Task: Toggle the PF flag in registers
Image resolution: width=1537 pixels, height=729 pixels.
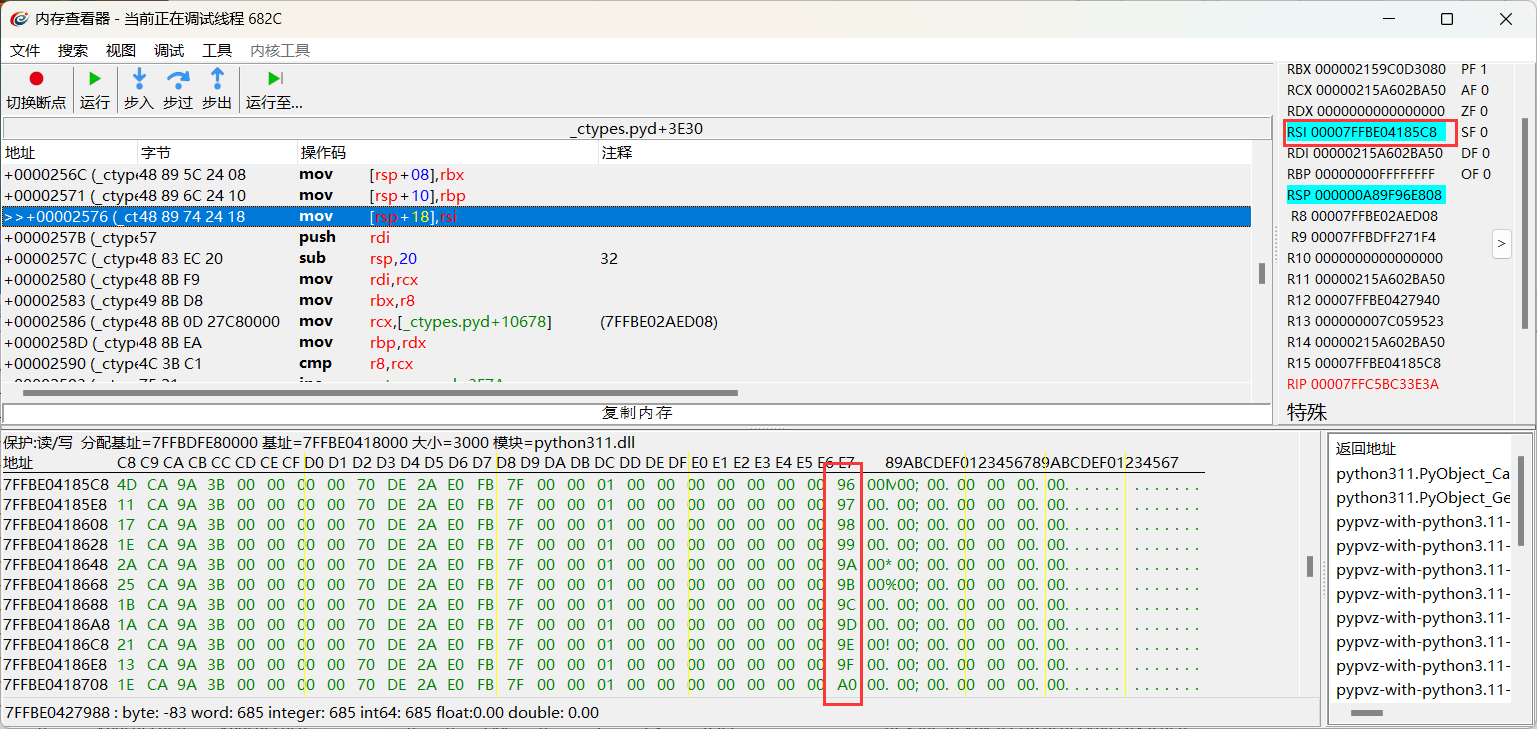Action: pyautogui.click(x=1475, y=69)
